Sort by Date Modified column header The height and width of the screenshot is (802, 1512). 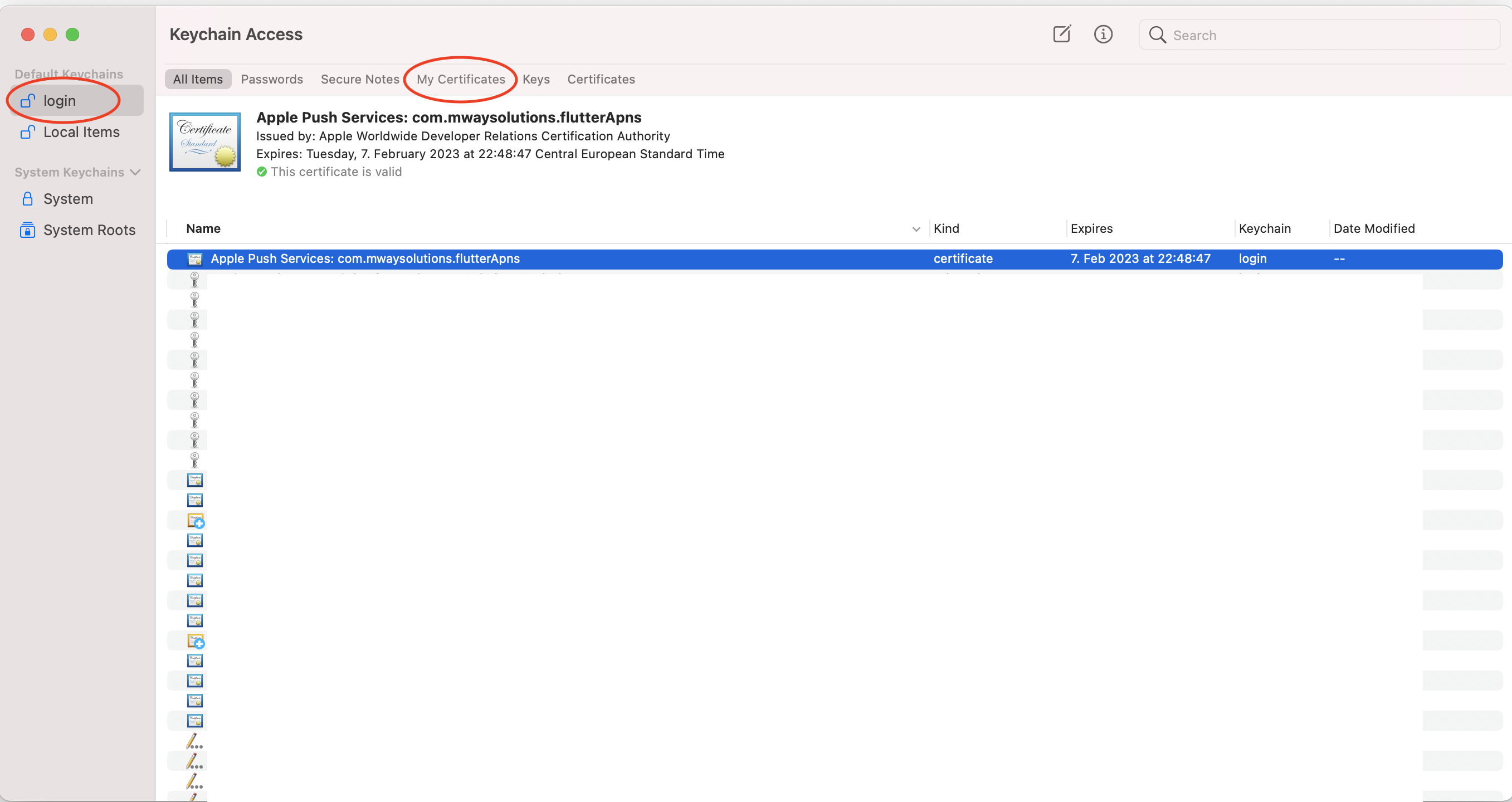pos(1373,229)
